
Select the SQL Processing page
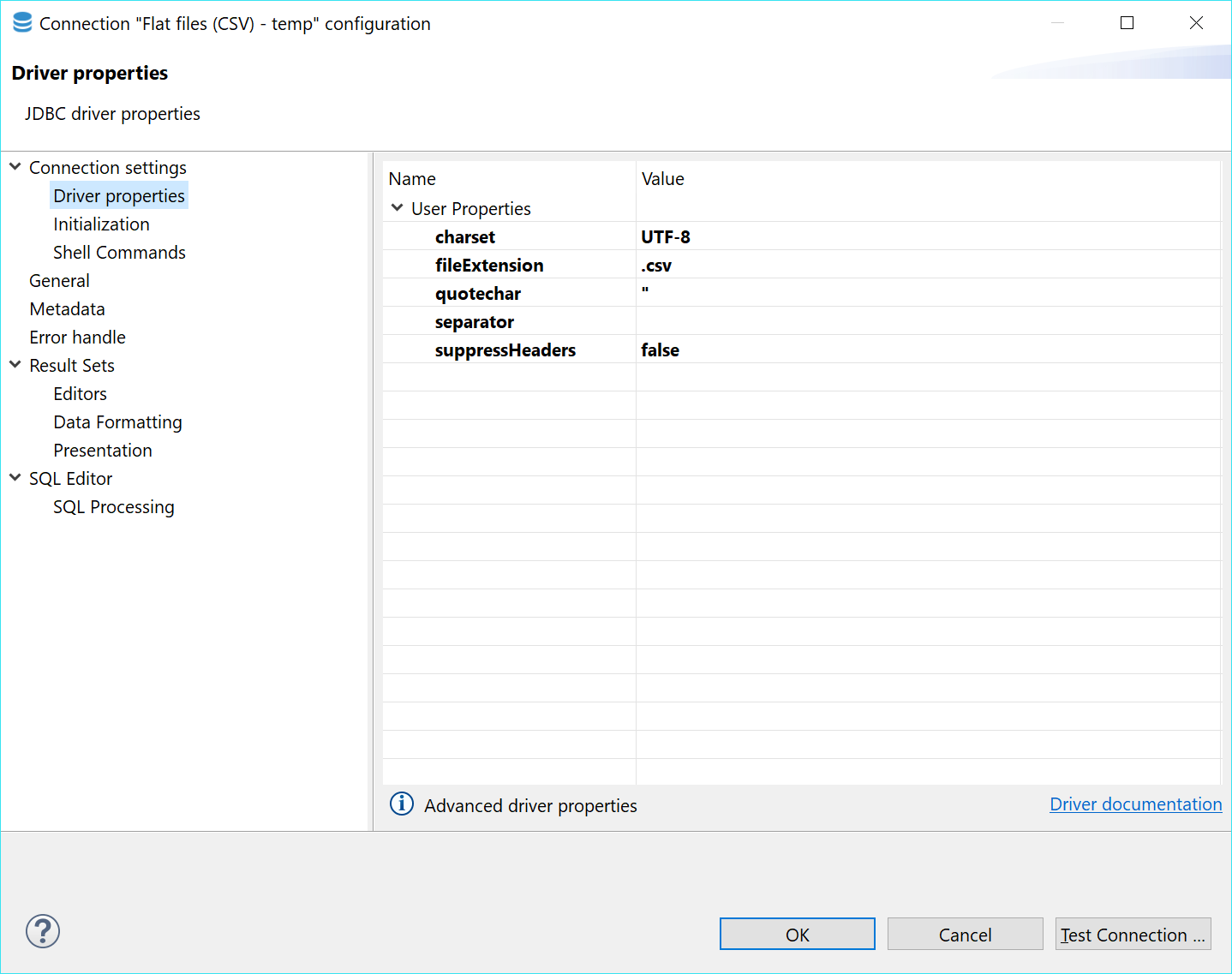tap(113, 506)
